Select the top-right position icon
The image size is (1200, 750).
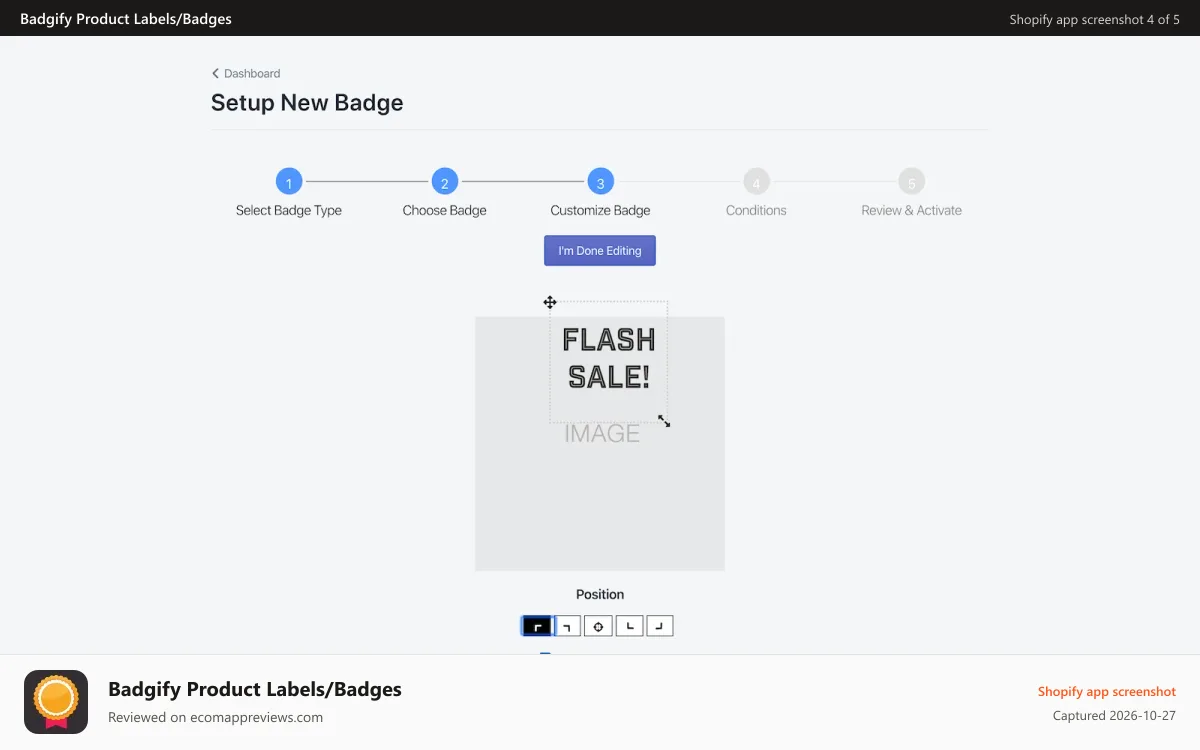pos(567,626)
